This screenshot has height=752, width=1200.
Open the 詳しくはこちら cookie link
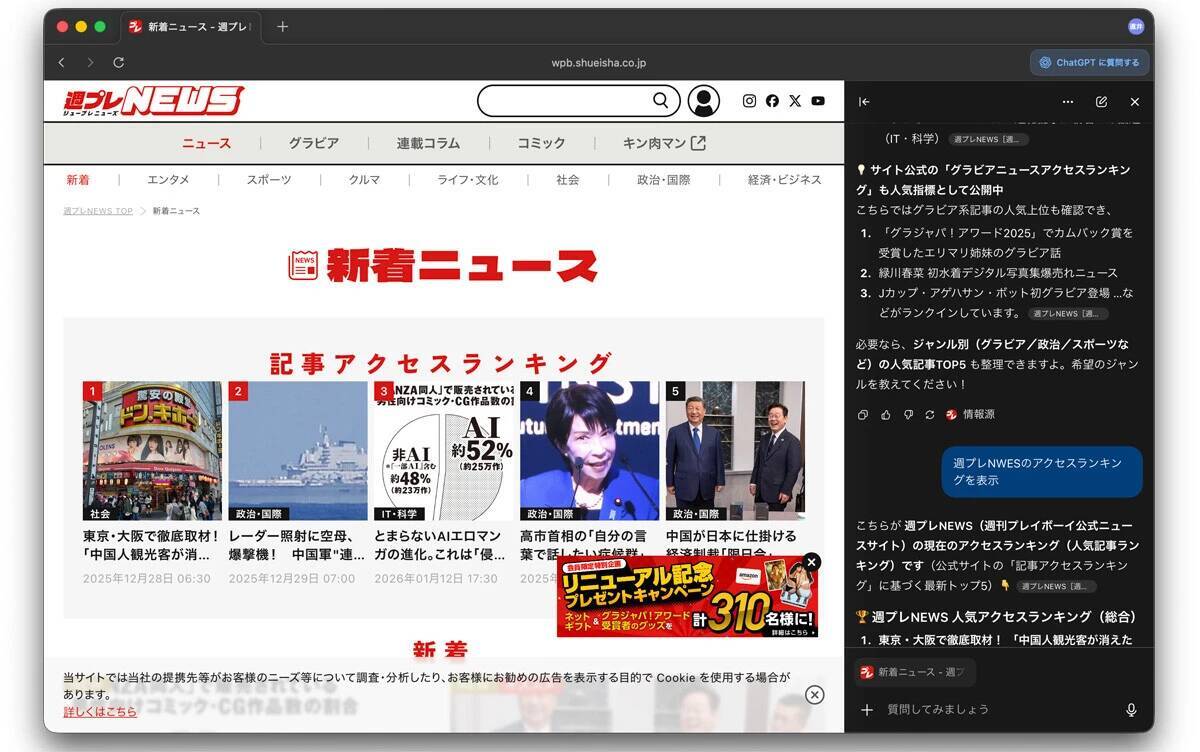tap(99, 712)
